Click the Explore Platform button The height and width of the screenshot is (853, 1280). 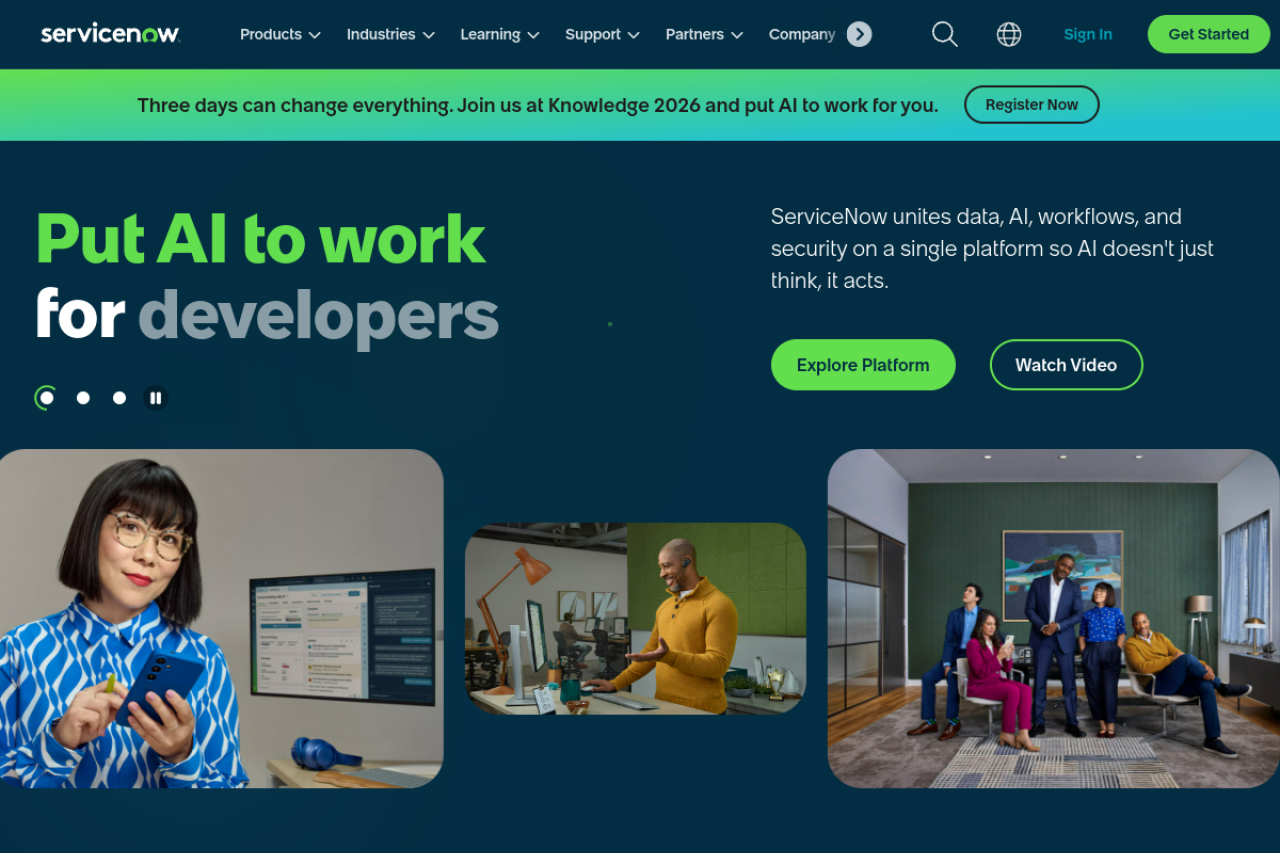tap(863, 365)
